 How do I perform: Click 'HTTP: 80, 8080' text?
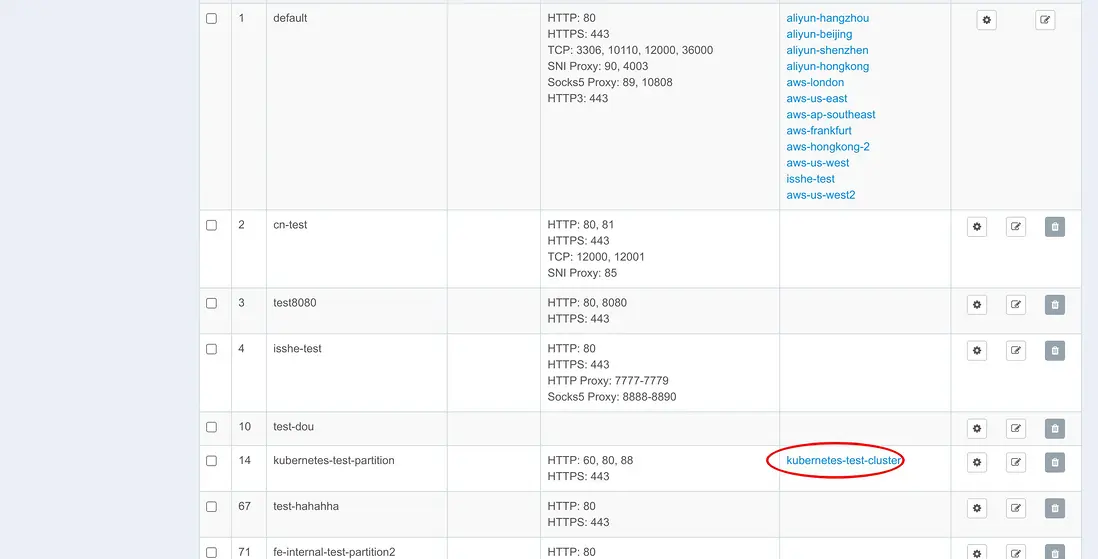587,303
